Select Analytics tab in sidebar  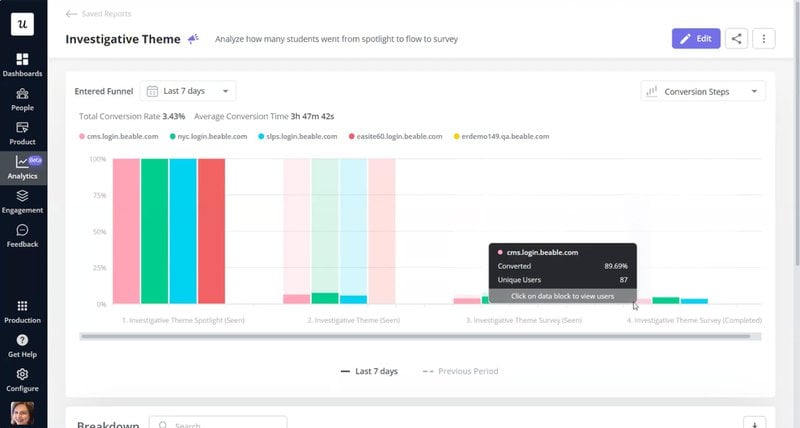tap(22, 167)
